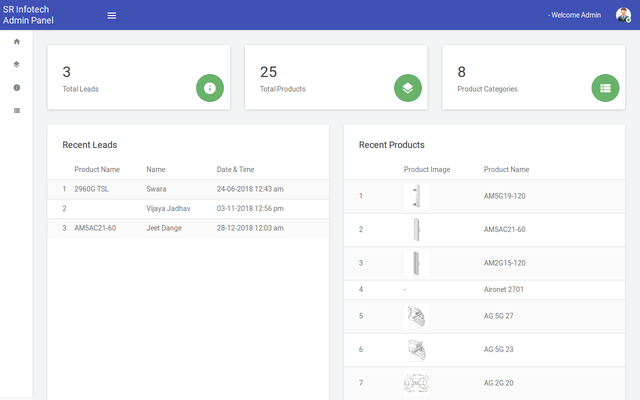Select the AG 5G 23 product name

point(499,349)
